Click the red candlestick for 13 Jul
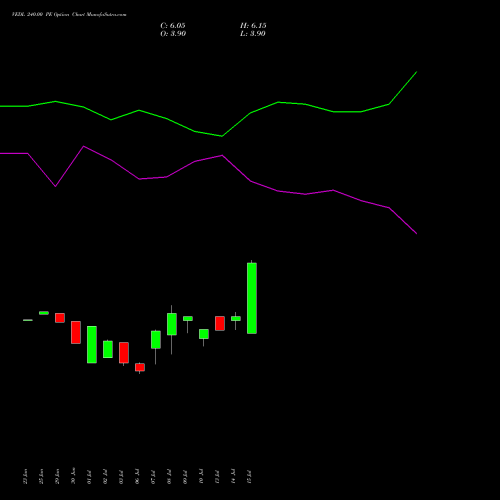Viewport: 500px width, 500px height. click(220, 323)
